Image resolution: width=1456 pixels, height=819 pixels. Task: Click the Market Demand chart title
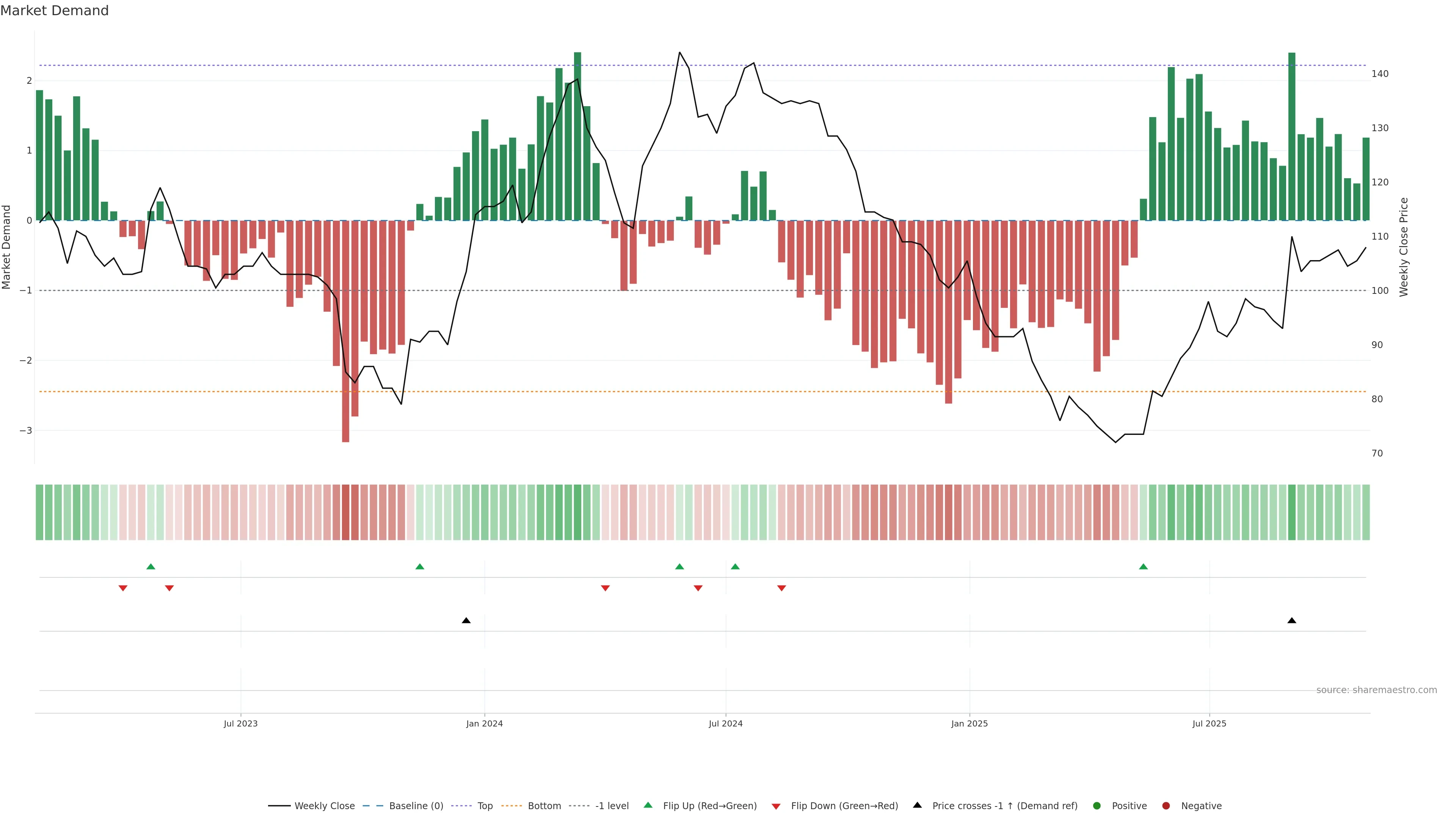(x=54, y=11)
